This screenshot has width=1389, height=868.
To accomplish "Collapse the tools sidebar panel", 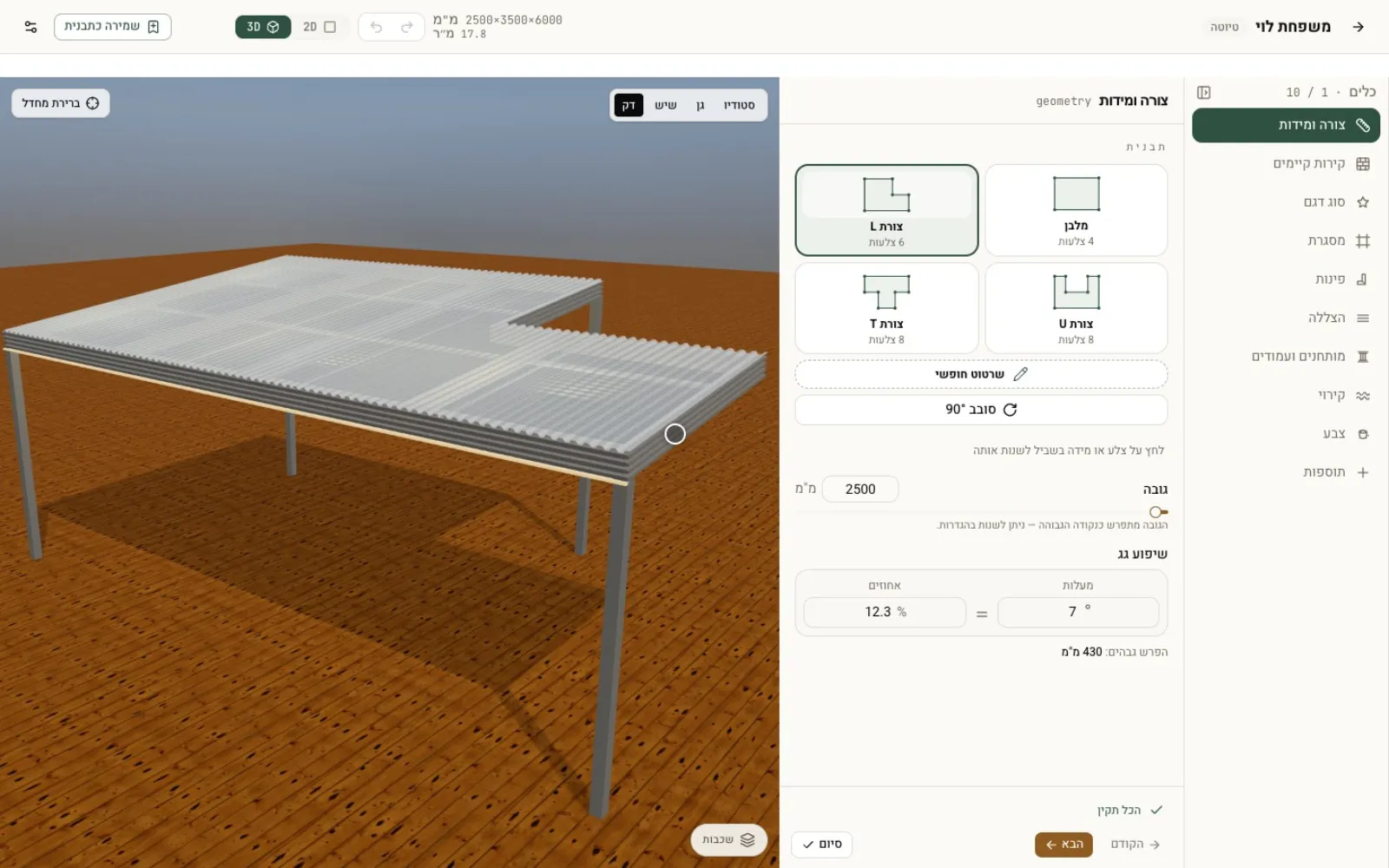I will coord(1203,93).
